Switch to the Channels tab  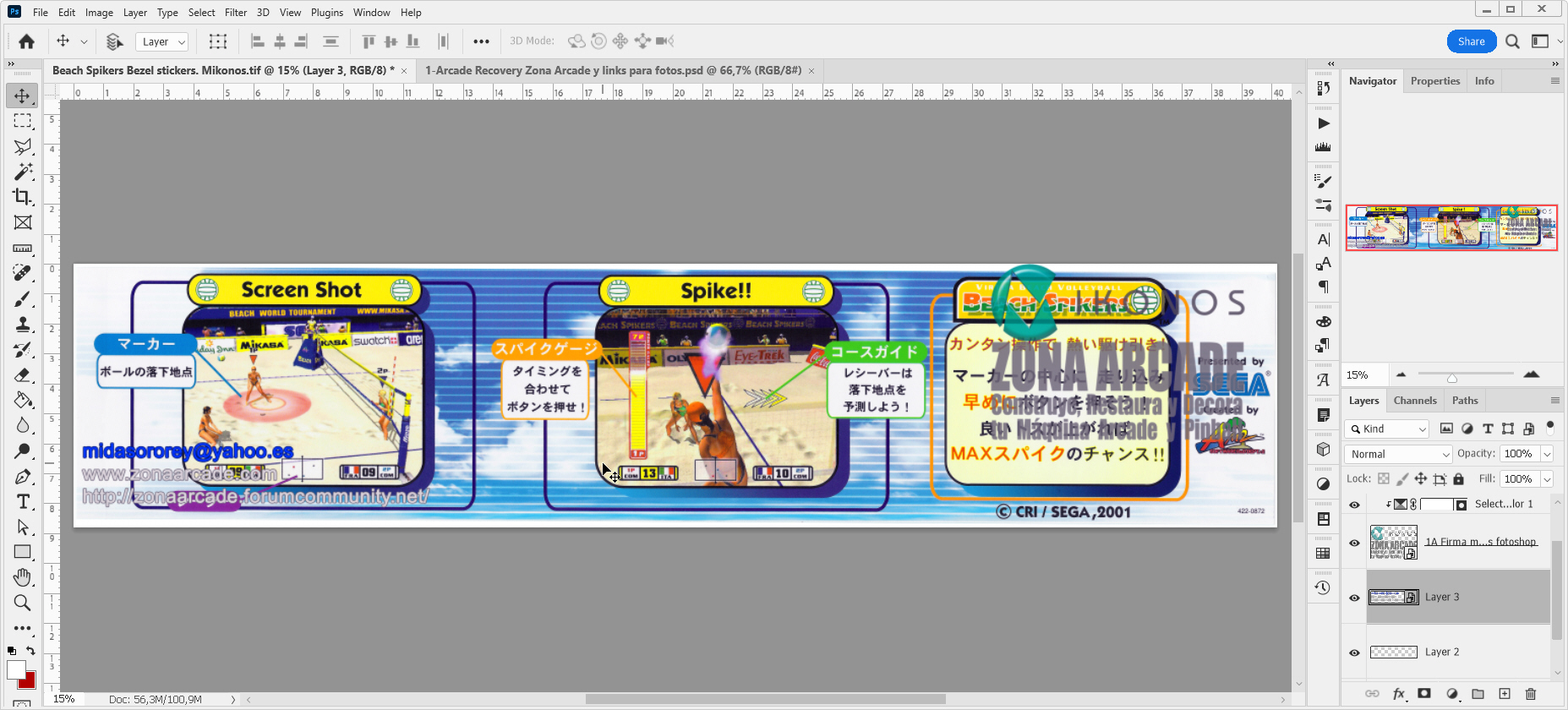(x=1415, y=401)
